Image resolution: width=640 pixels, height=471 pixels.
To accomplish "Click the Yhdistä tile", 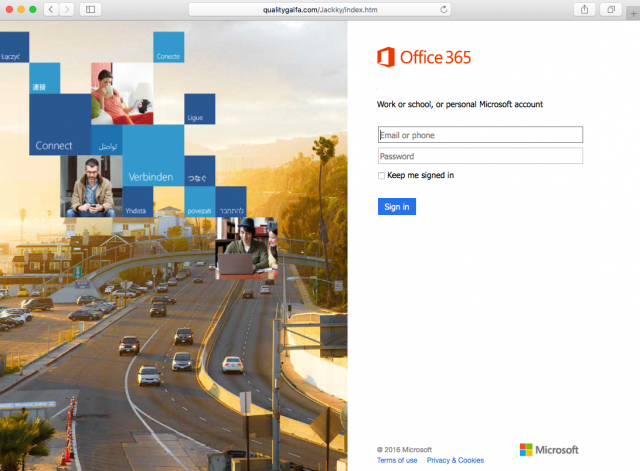I will tap(138, 202).
